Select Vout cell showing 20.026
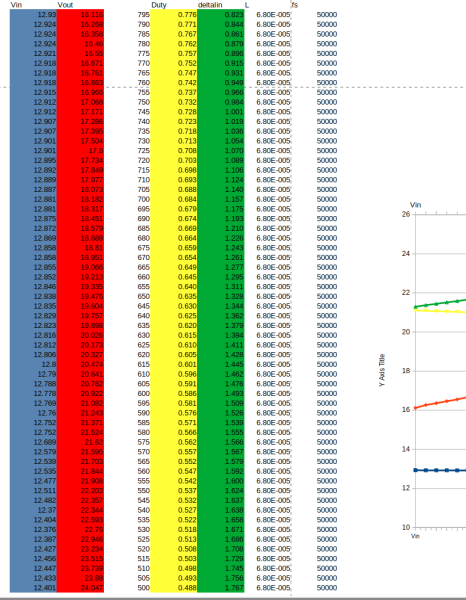Image resolution: width=466 pixels, height=600 pixels. click(80, 335)
